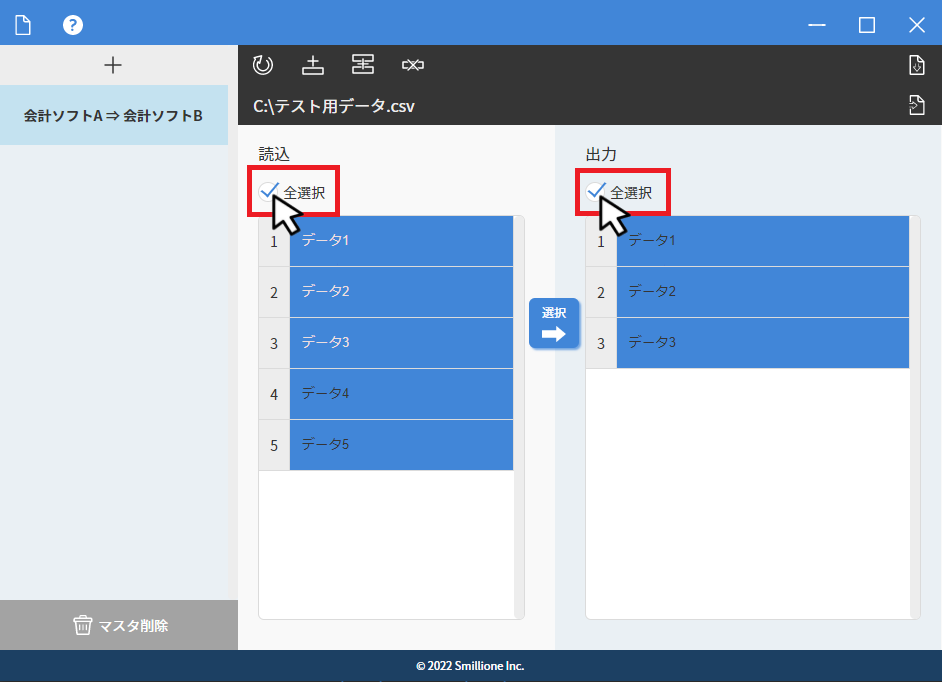Viewport: 942px width, 682px height.
Task: Toggle 全選択 checkbox under 読込
Action: coord(269,192)
